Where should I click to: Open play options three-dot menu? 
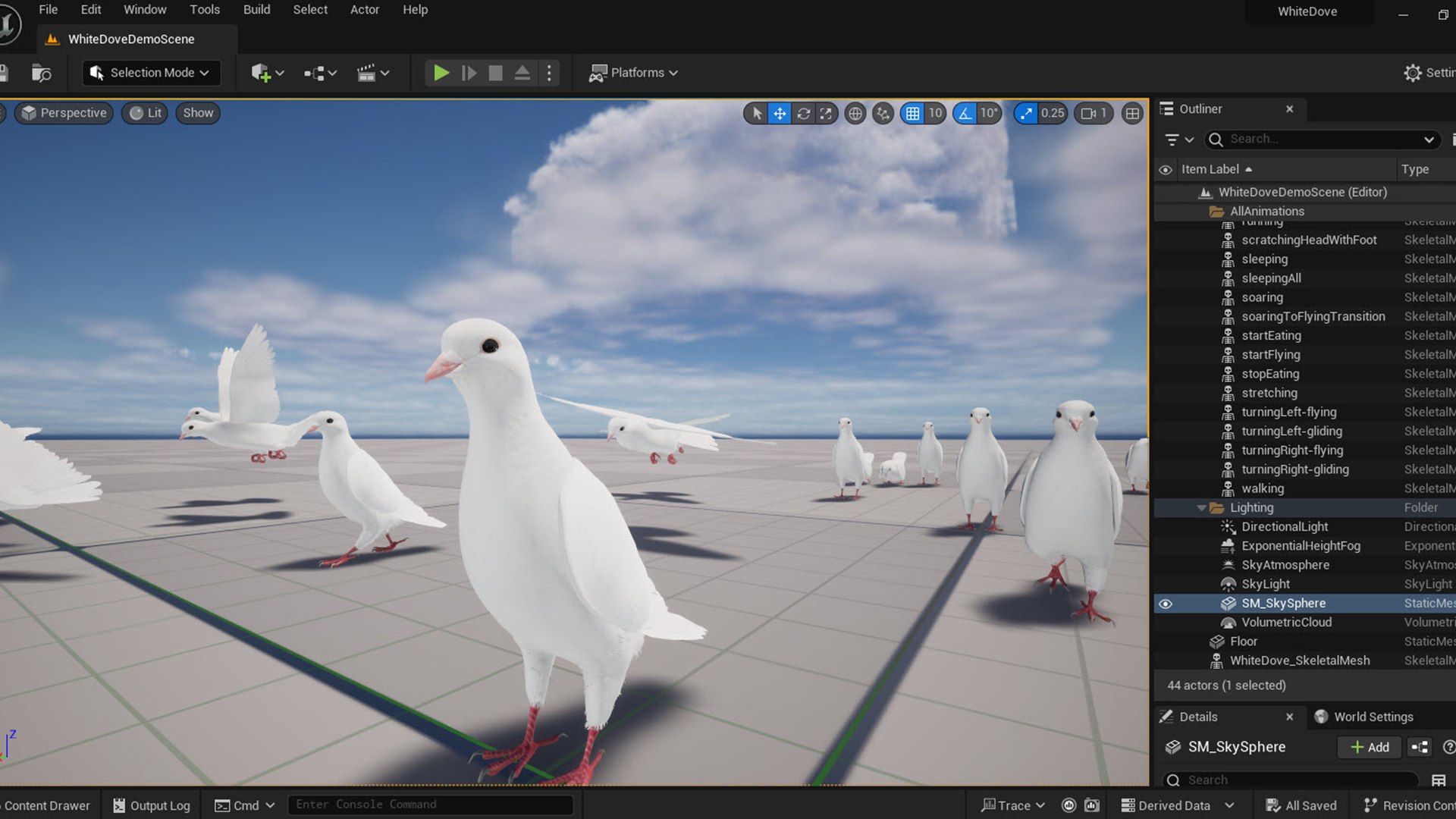coord(549,73)
